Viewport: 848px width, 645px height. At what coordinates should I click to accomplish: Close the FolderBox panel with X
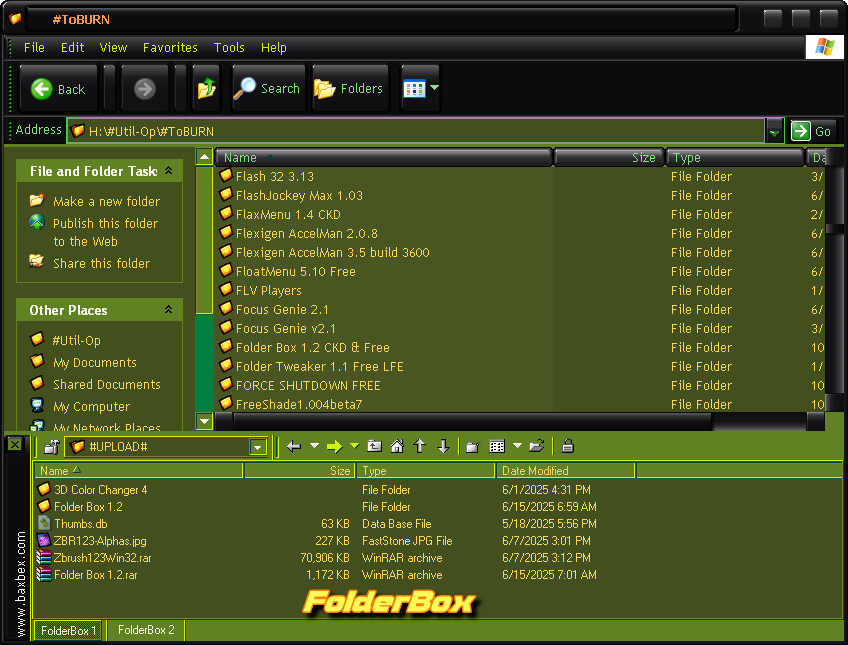(15, 444)
